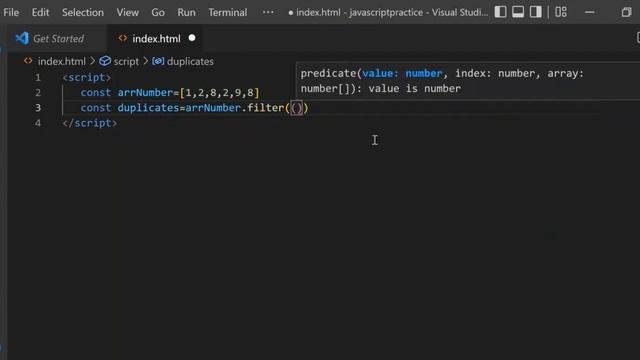Image resolution: width=640 pixels, height=360 pixels.
Task: Toggle the bottom panel layout icon
Action: [518, 12]
